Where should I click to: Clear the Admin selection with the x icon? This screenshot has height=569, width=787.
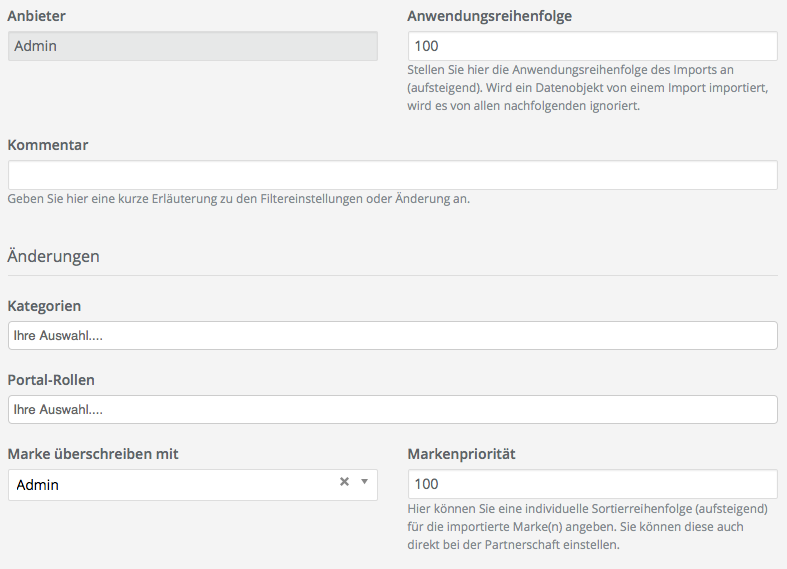click(344, 482)
